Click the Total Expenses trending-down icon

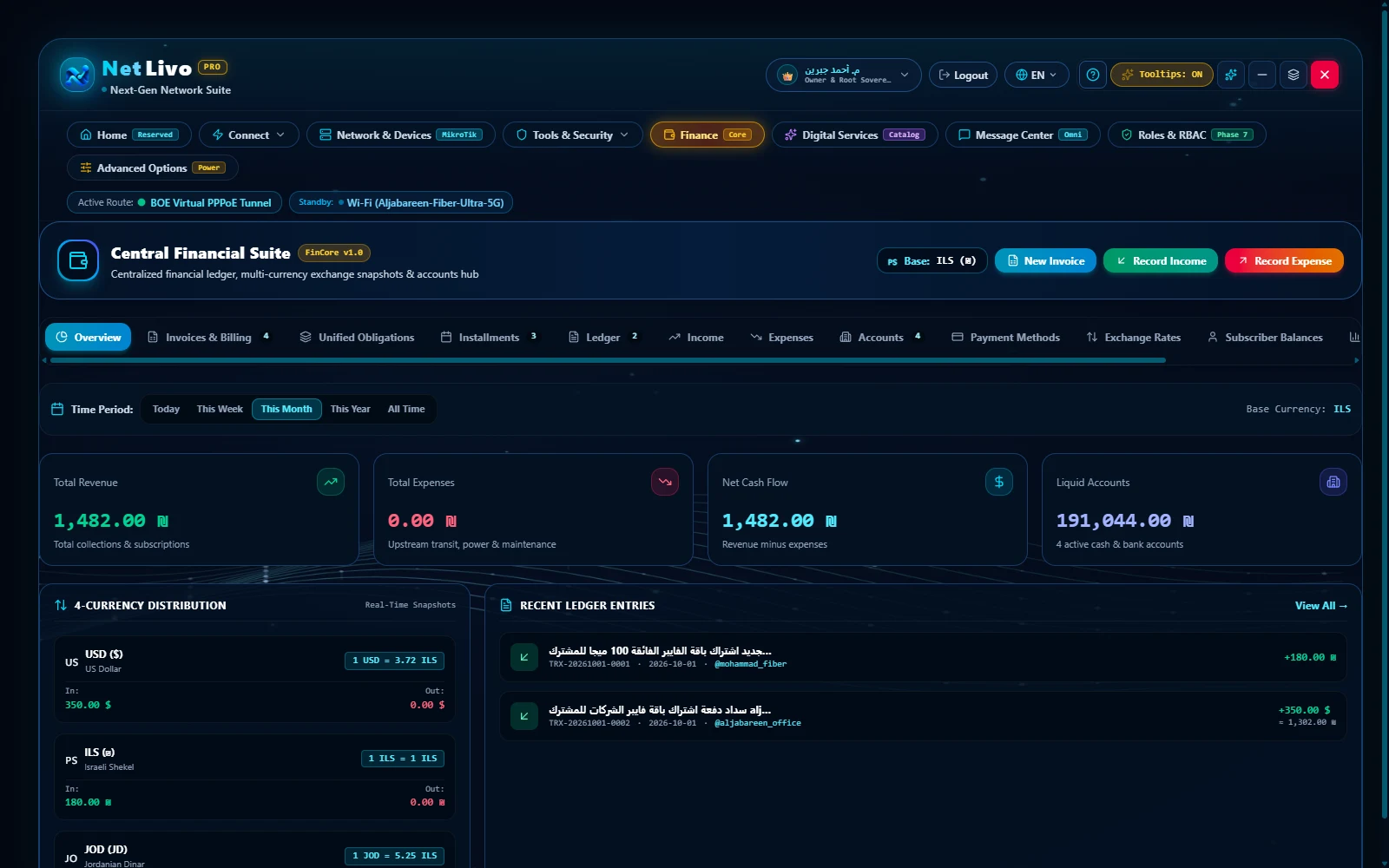(x=665, y=482)
